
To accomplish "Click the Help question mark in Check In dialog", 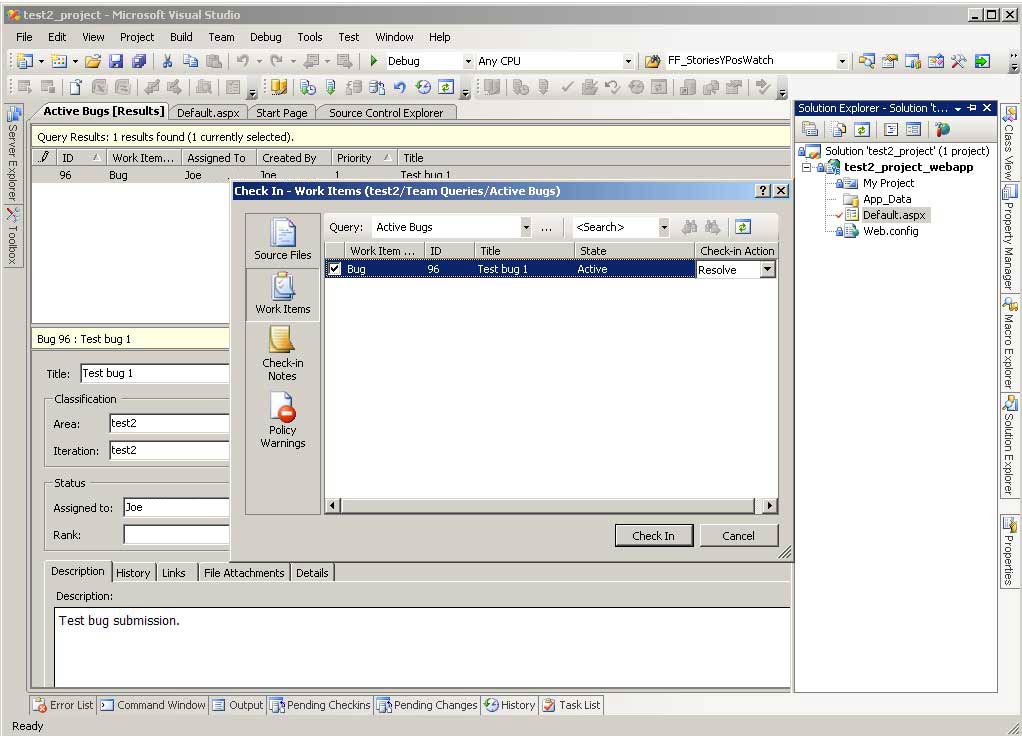I will [x=763, y=190].
